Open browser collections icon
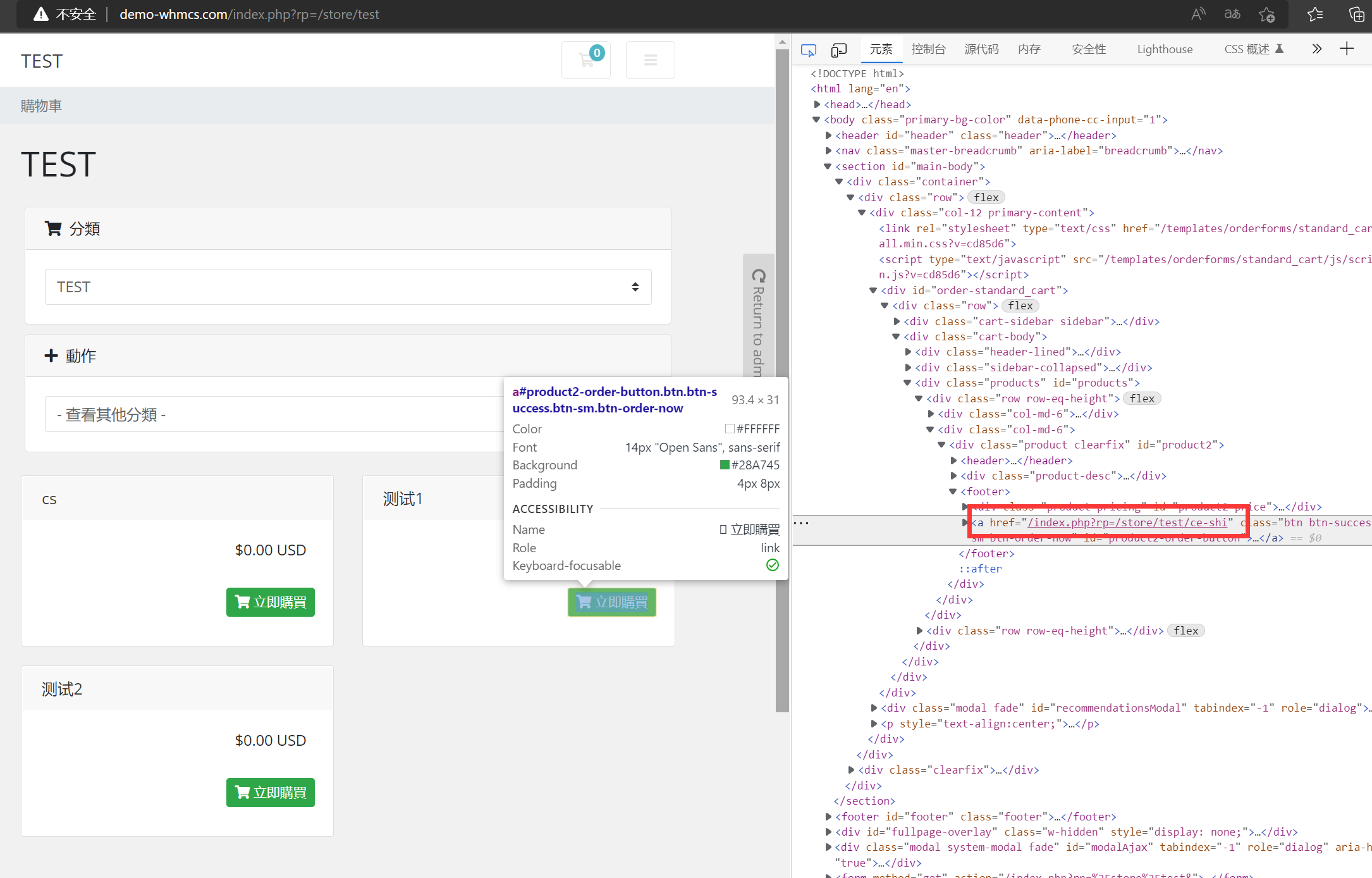This screenshot has height=878, width=1372. point(1356,14)
